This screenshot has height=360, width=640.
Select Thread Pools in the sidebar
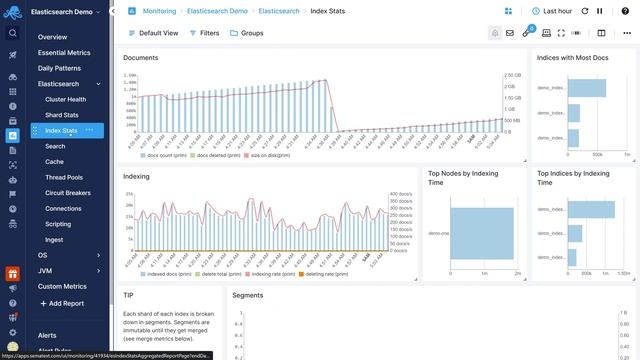click(x=64, y=177)
